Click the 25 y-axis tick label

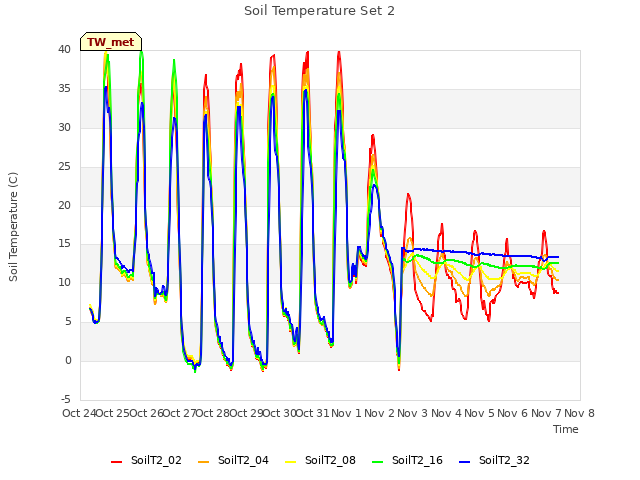64,167
